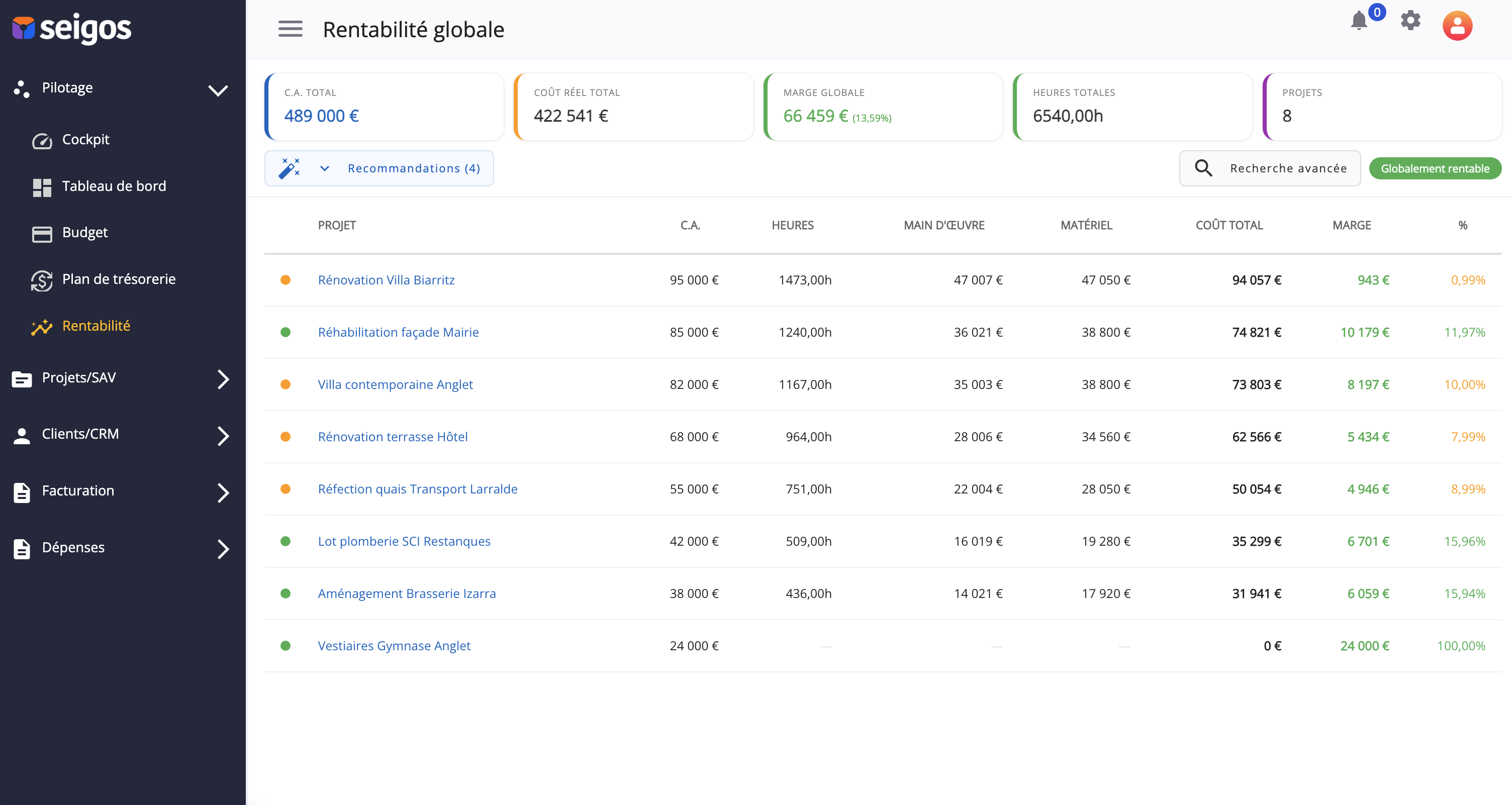Open Rénovation terrasse Hôtel project
Screen dimensions: 1512x805
(393, 437)
